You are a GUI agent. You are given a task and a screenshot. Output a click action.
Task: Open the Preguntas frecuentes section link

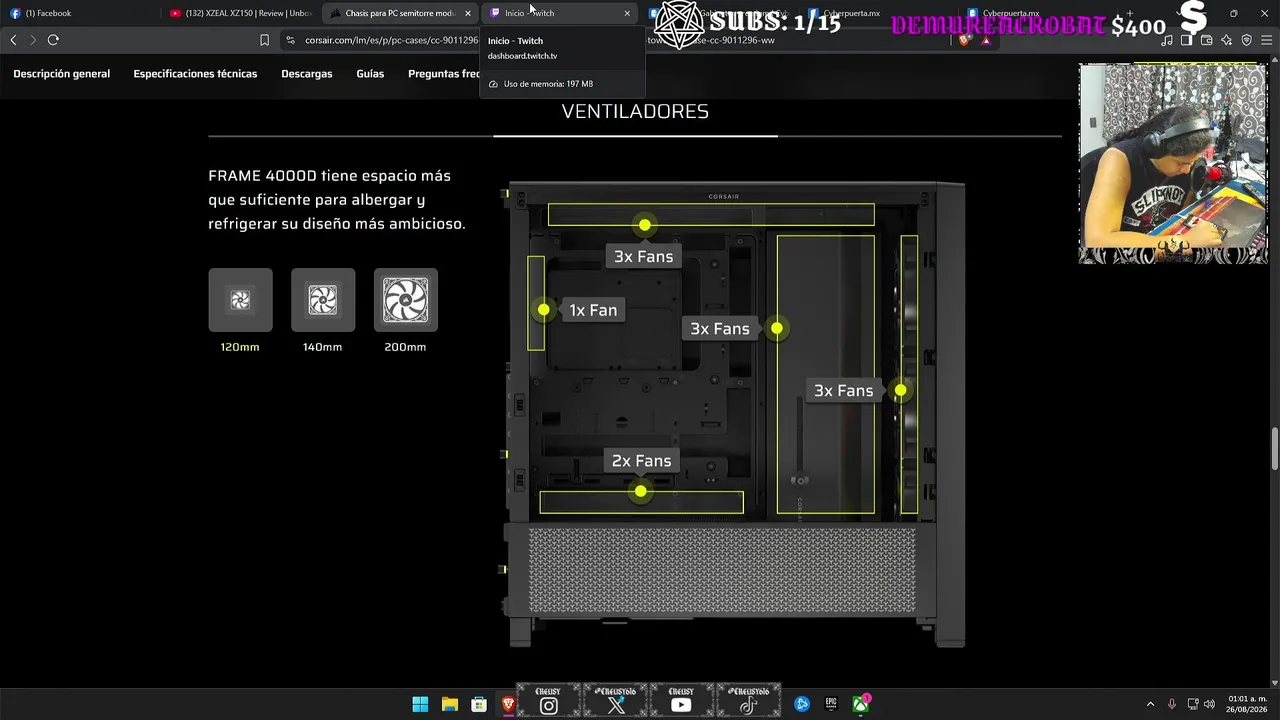(444, 74)
